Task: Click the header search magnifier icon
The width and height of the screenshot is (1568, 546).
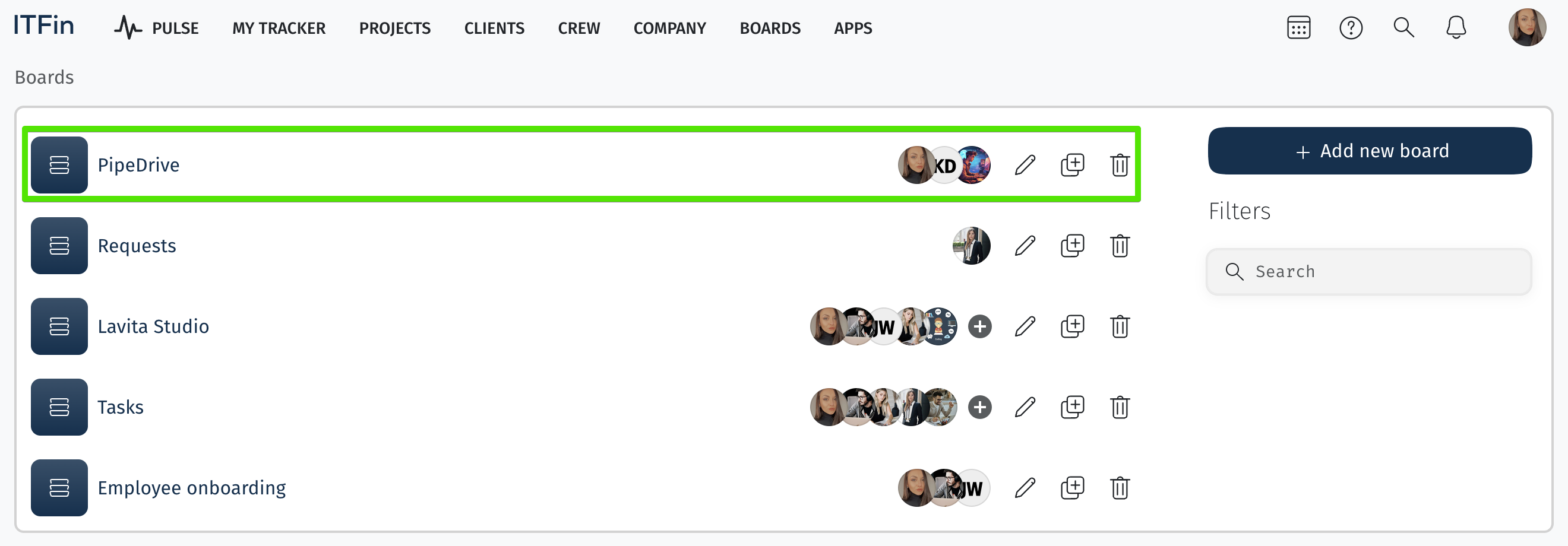Action: [1403, 28]
